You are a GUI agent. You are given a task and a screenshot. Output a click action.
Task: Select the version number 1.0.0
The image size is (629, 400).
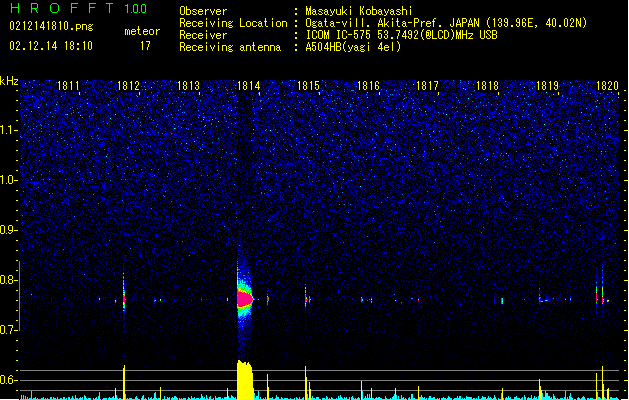coord(136,9)
